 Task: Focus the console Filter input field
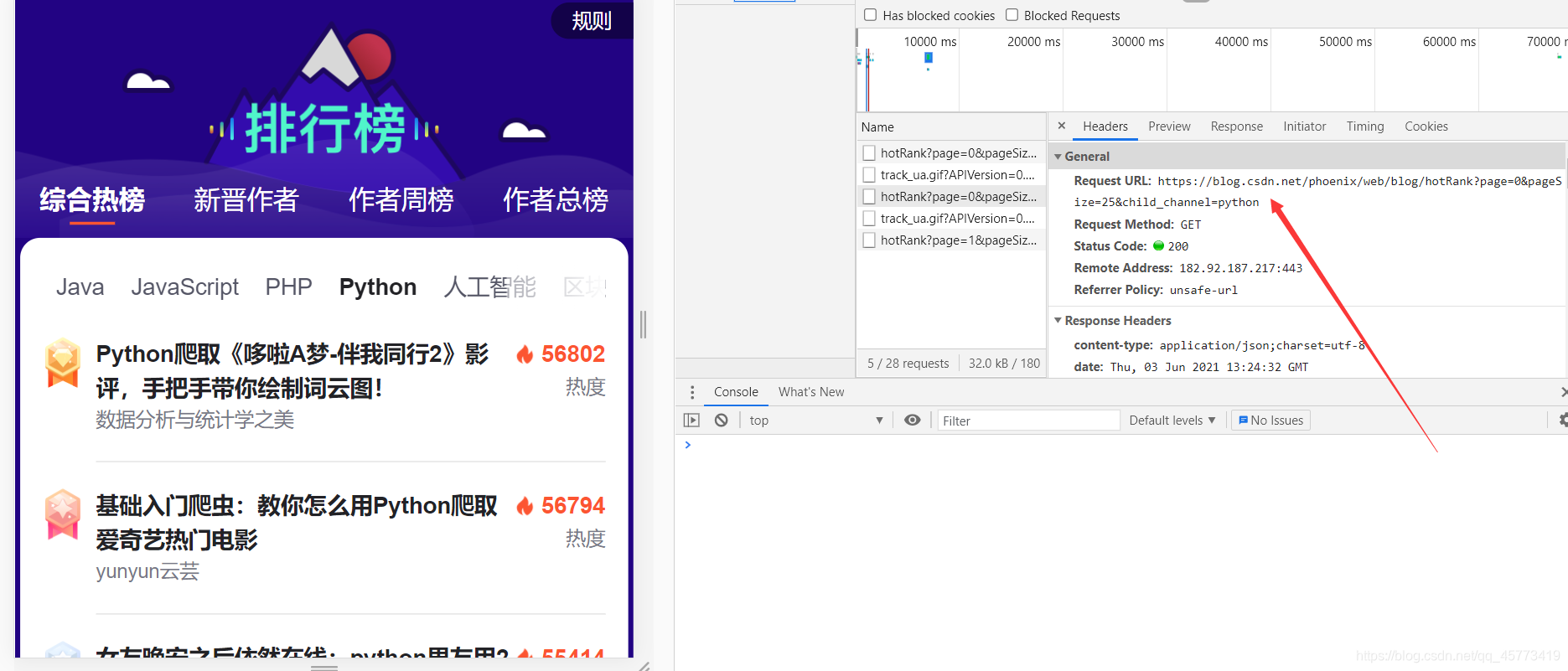pos(1028,421)
